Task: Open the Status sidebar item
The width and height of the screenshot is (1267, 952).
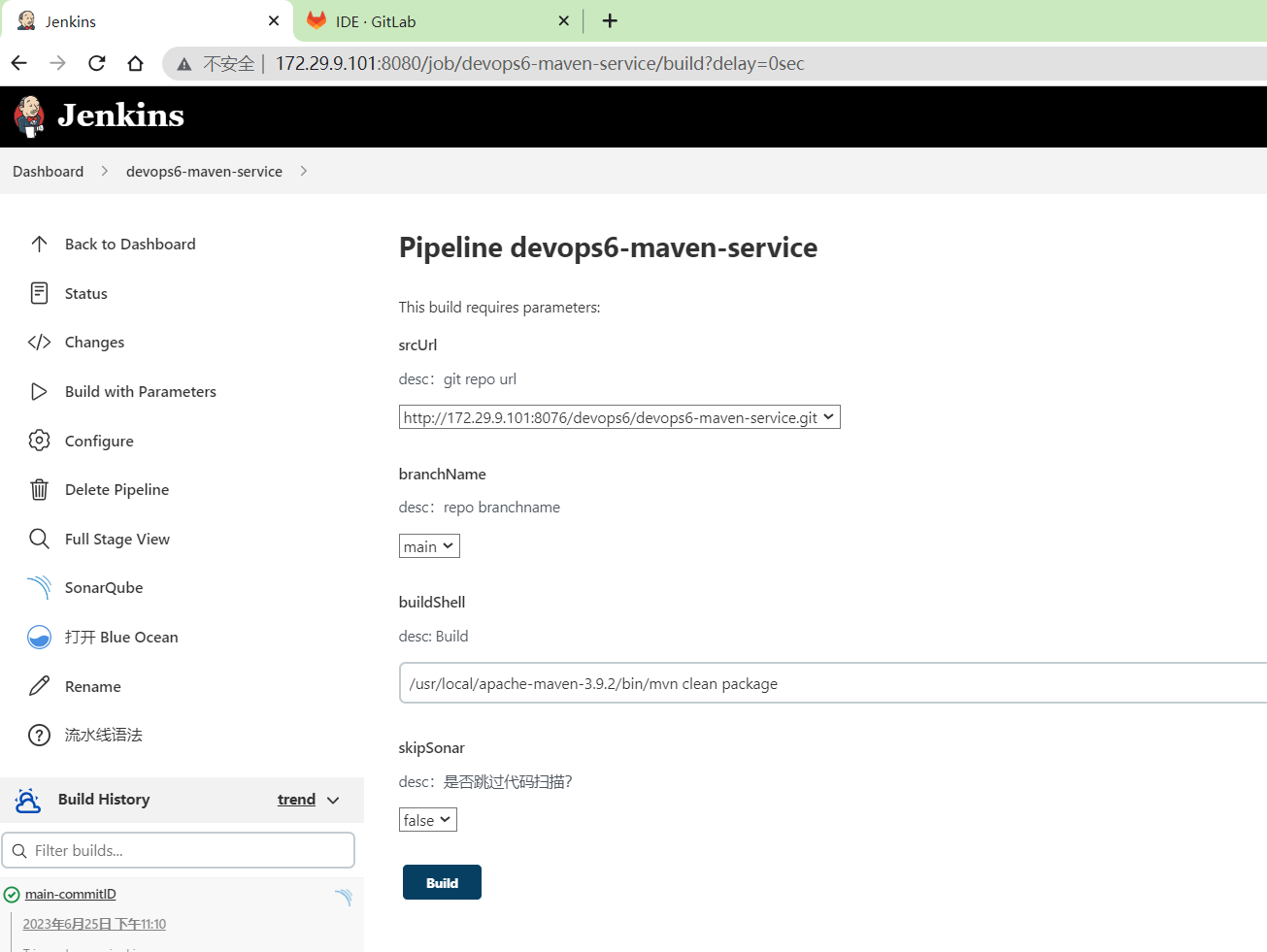Action: (86, 293)
